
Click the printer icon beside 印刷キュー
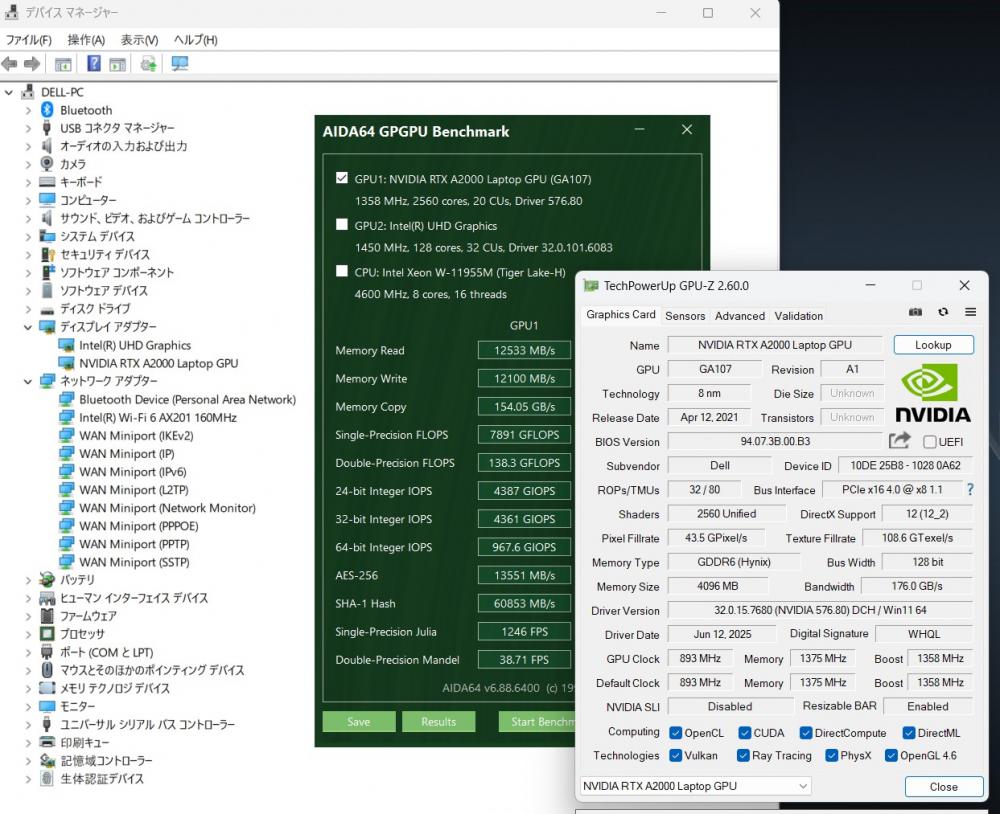coord(47,742)
